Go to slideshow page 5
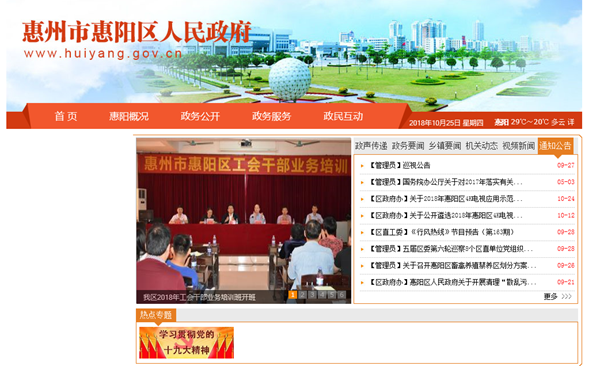 point(332,295)
